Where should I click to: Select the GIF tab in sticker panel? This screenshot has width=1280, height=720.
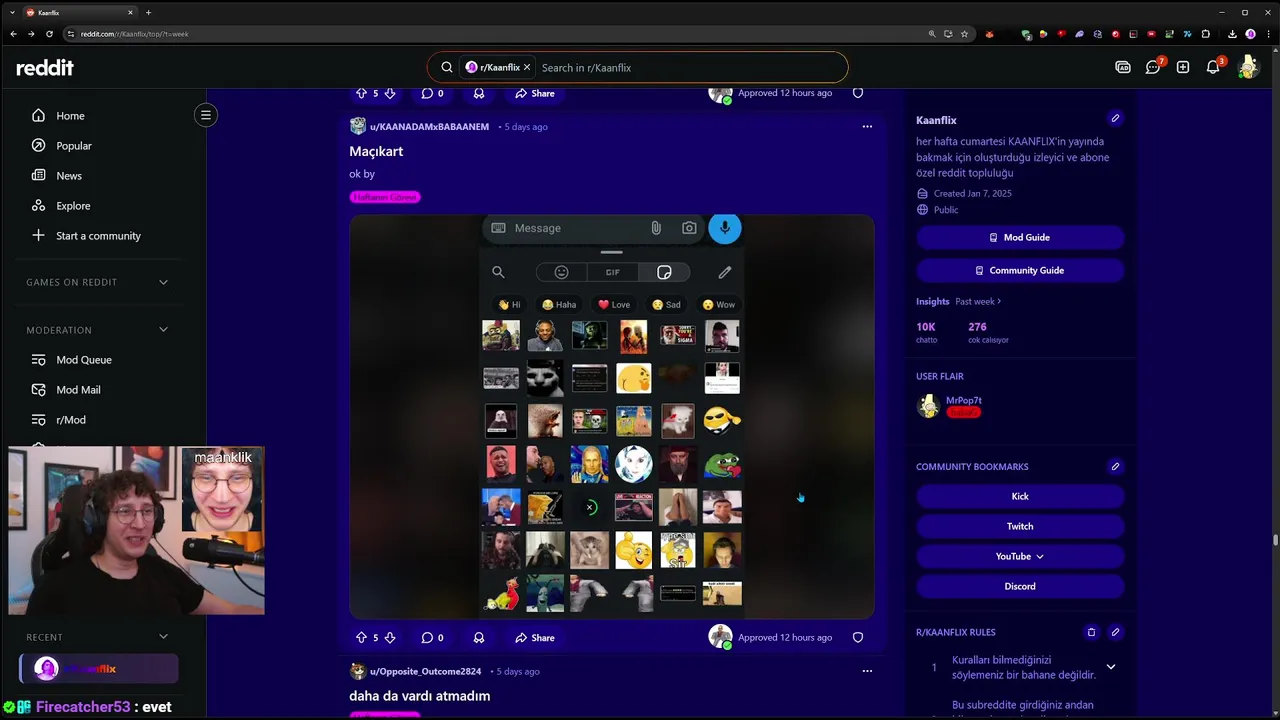point(612,272)
